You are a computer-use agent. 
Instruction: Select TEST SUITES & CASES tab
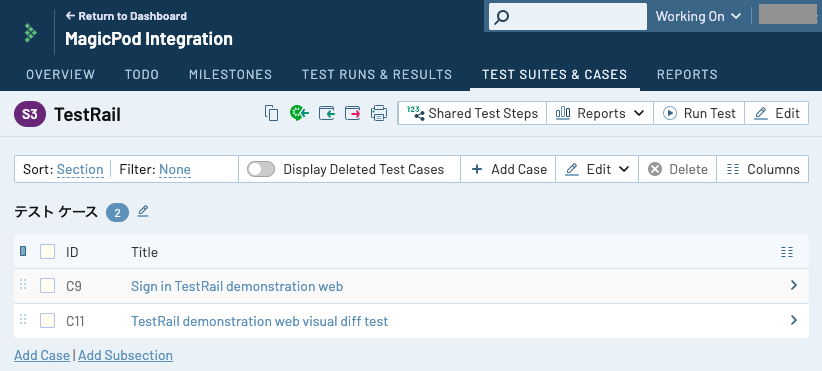click(555, 74)
